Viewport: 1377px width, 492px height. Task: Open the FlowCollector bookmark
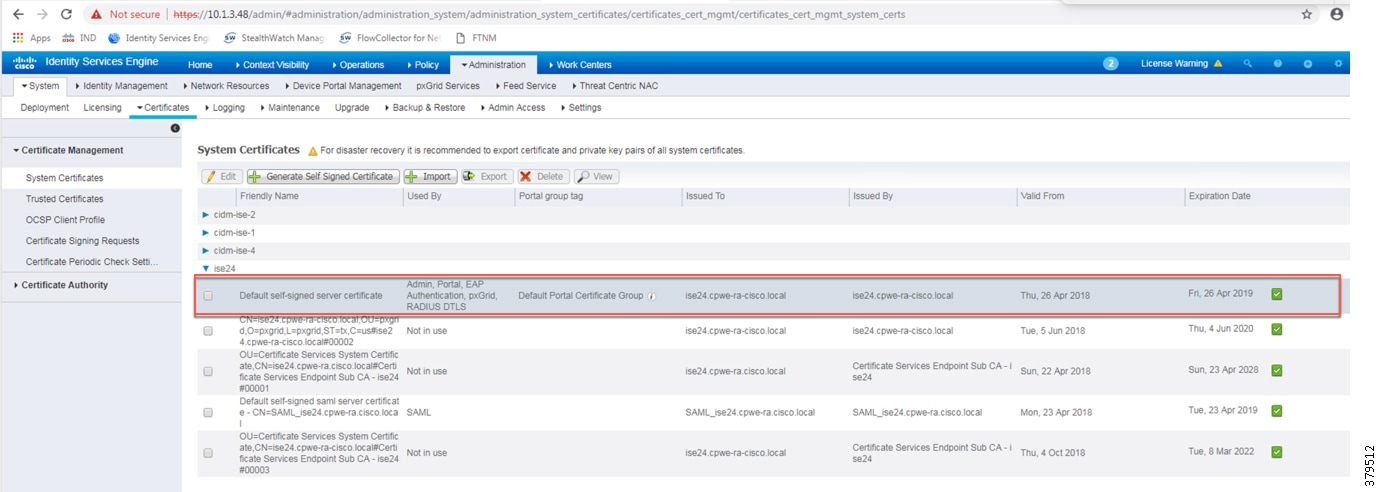click(x=390, y=38)
